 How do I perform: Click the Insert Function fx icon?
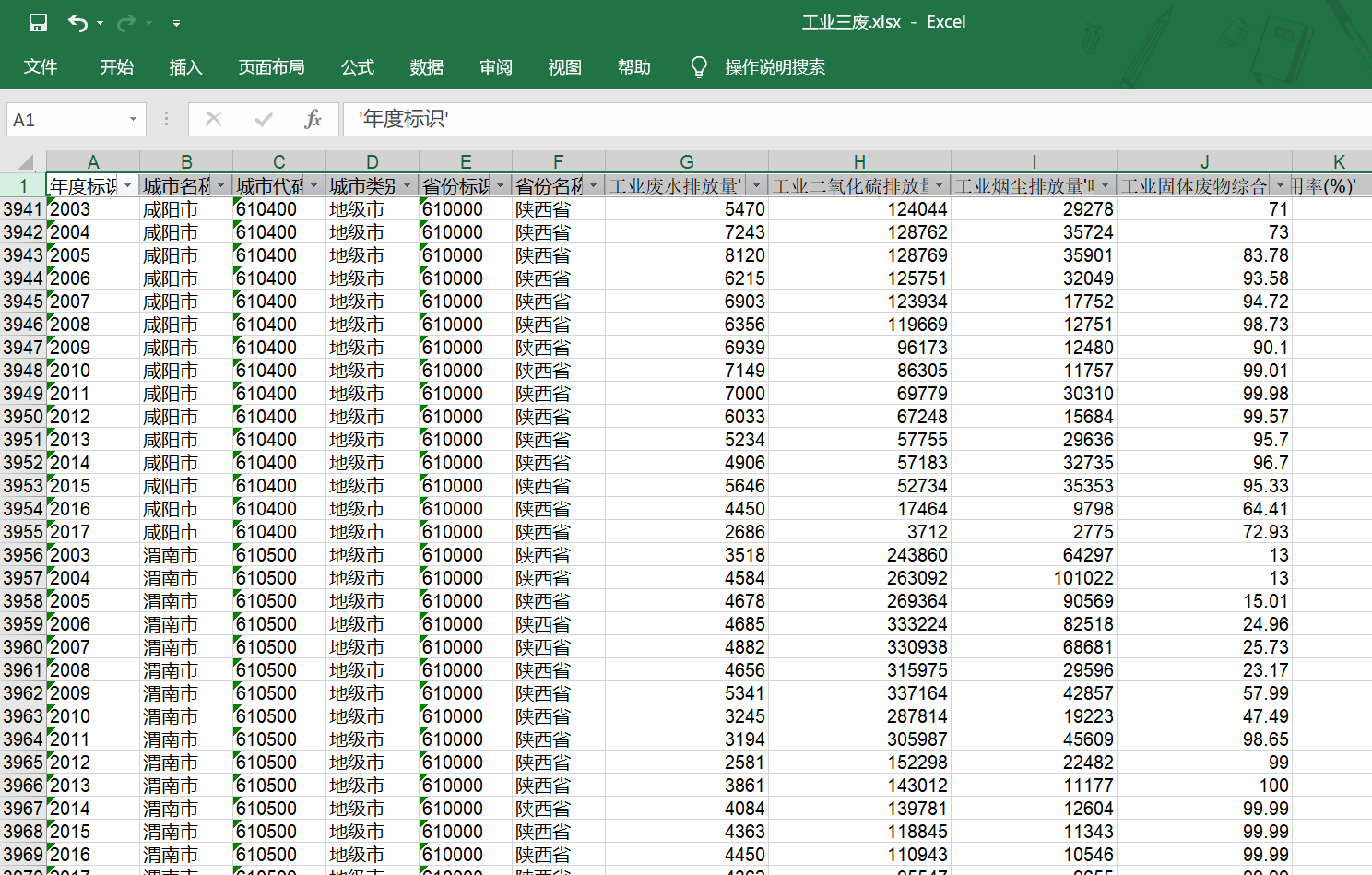[x=313, y=119]
